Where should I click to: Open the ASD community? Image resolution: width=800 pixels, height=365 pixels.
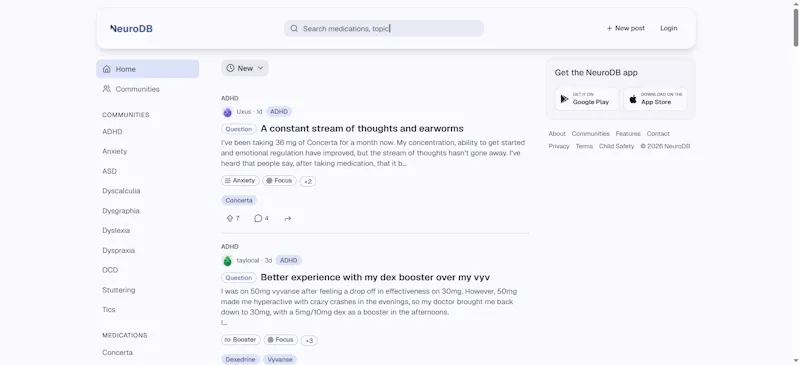coord(109,172)
